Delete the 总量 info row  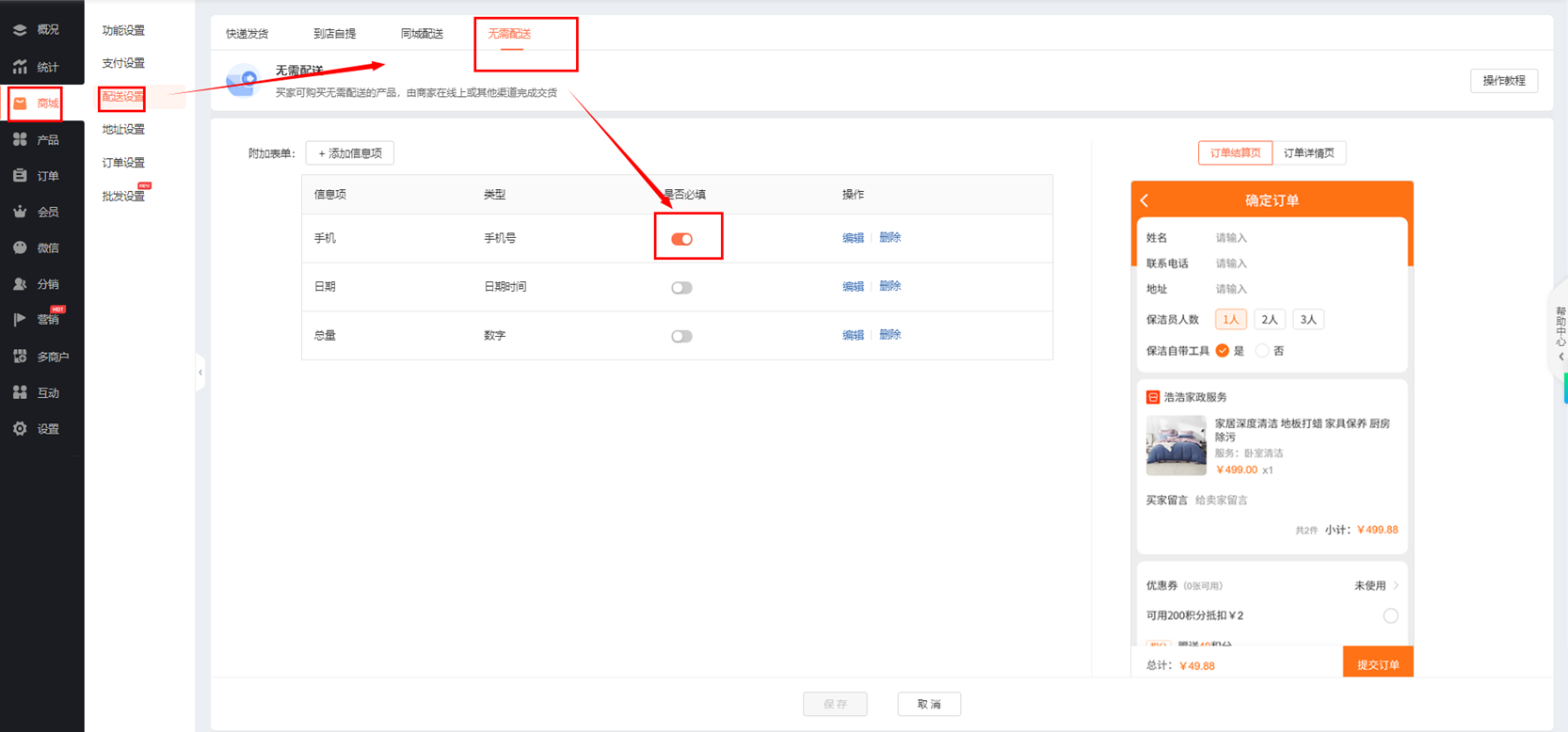click(x=890, y=335)
